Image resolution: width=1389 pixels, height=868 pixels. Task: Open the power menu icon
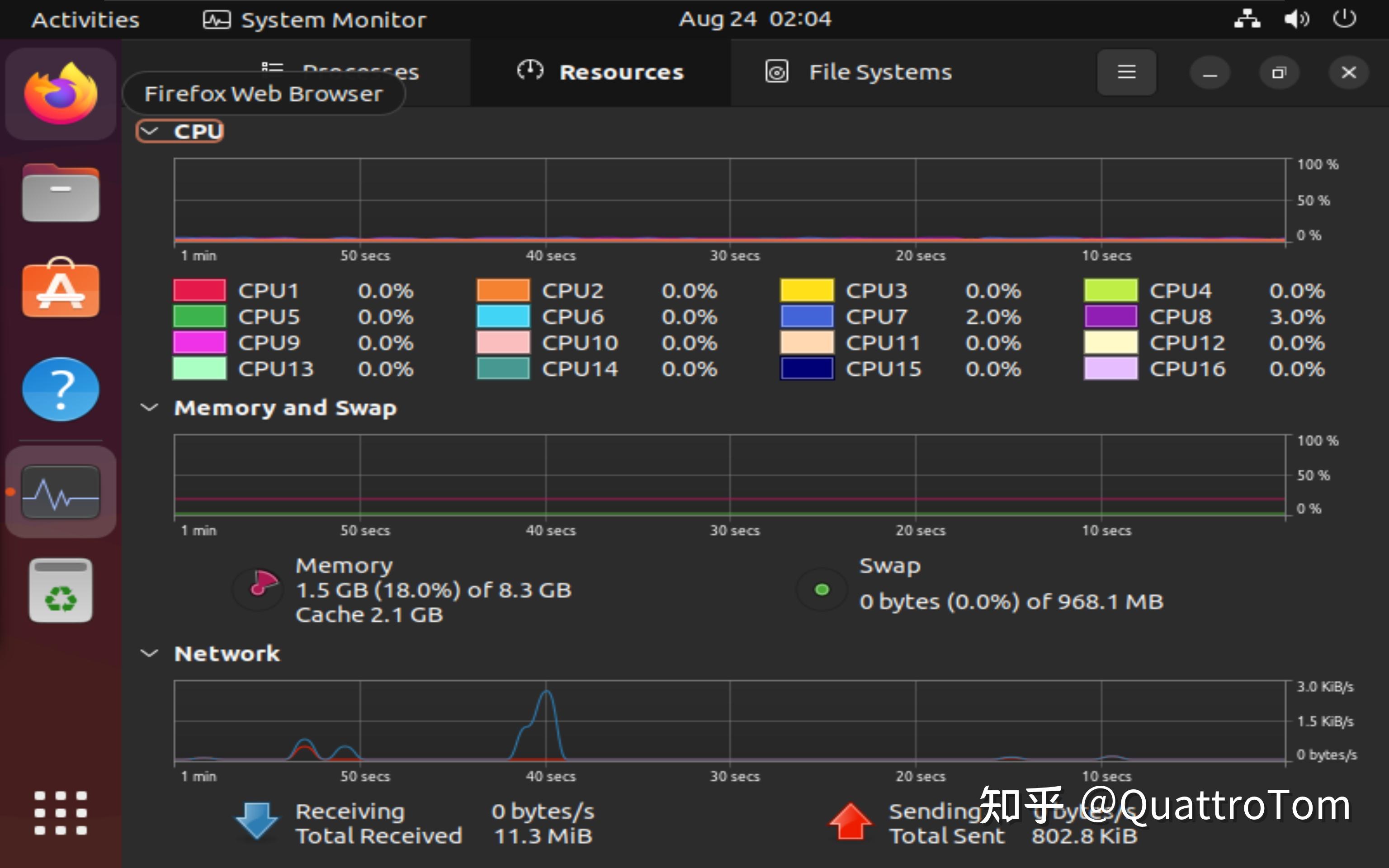[1344, 19]
